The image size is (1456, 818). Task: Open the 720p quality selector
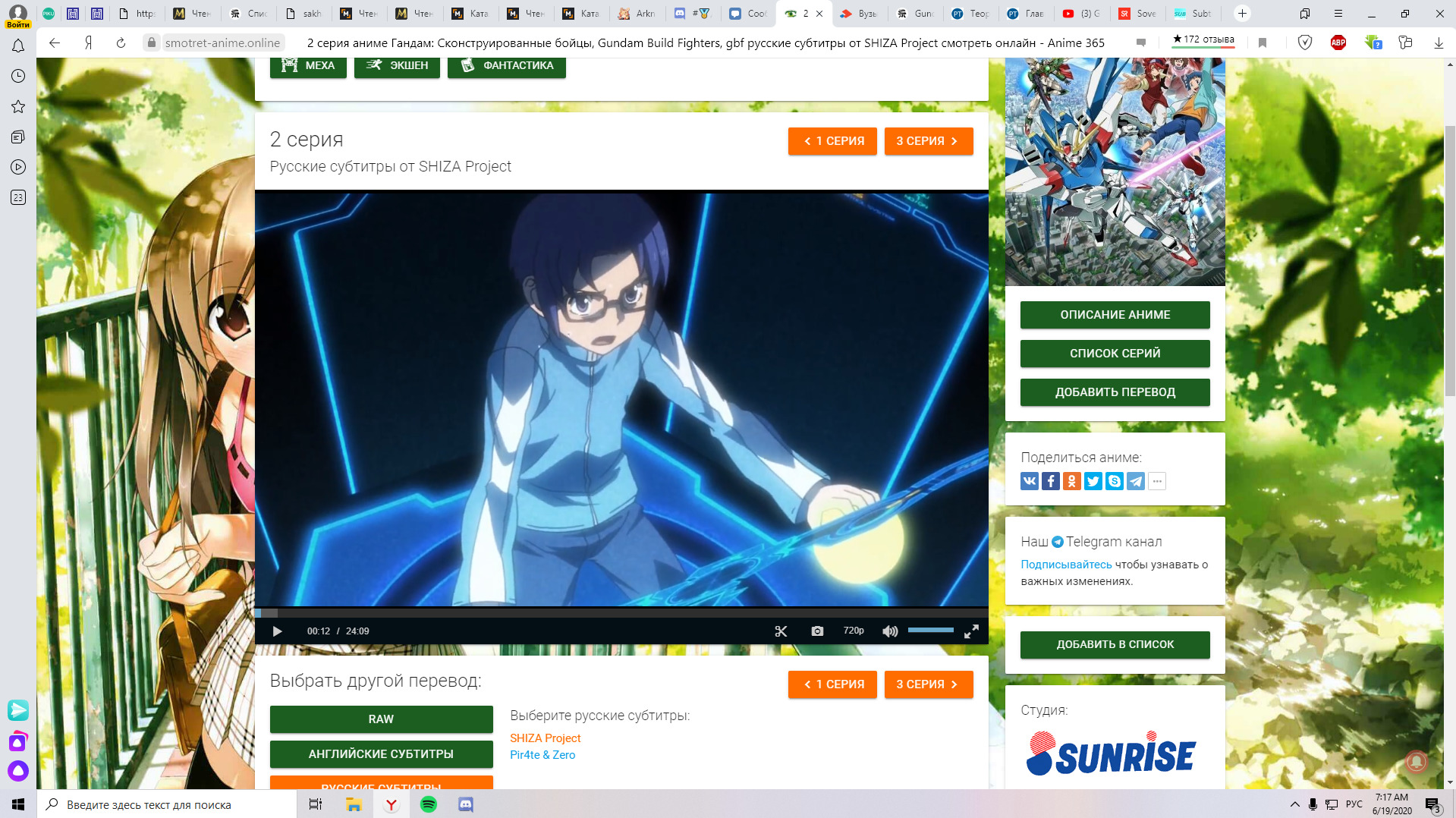coord(854,631)
